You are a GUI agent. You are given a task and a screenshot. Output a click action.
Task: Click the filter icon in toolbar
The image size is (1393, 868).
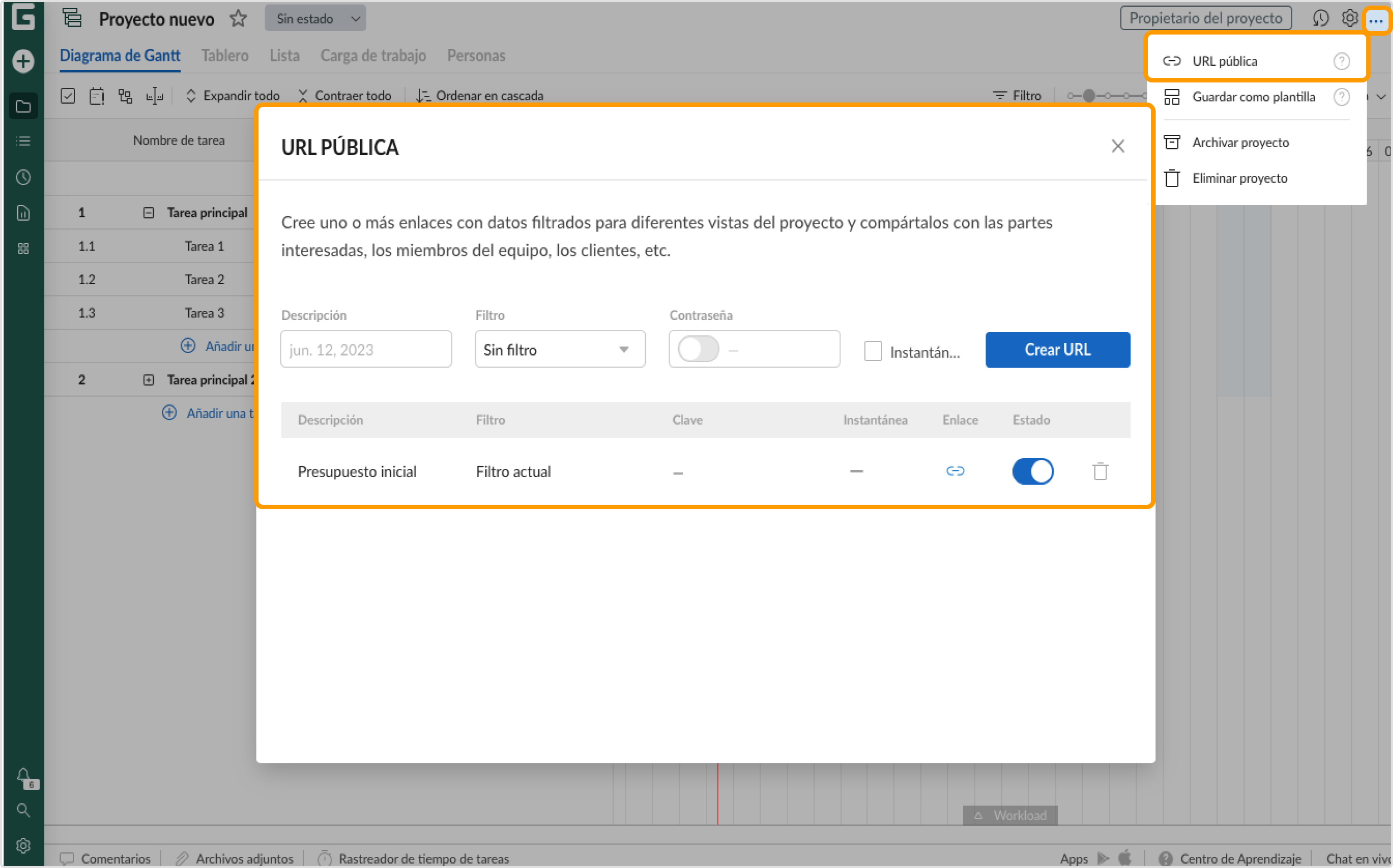[x=999, y=95]
